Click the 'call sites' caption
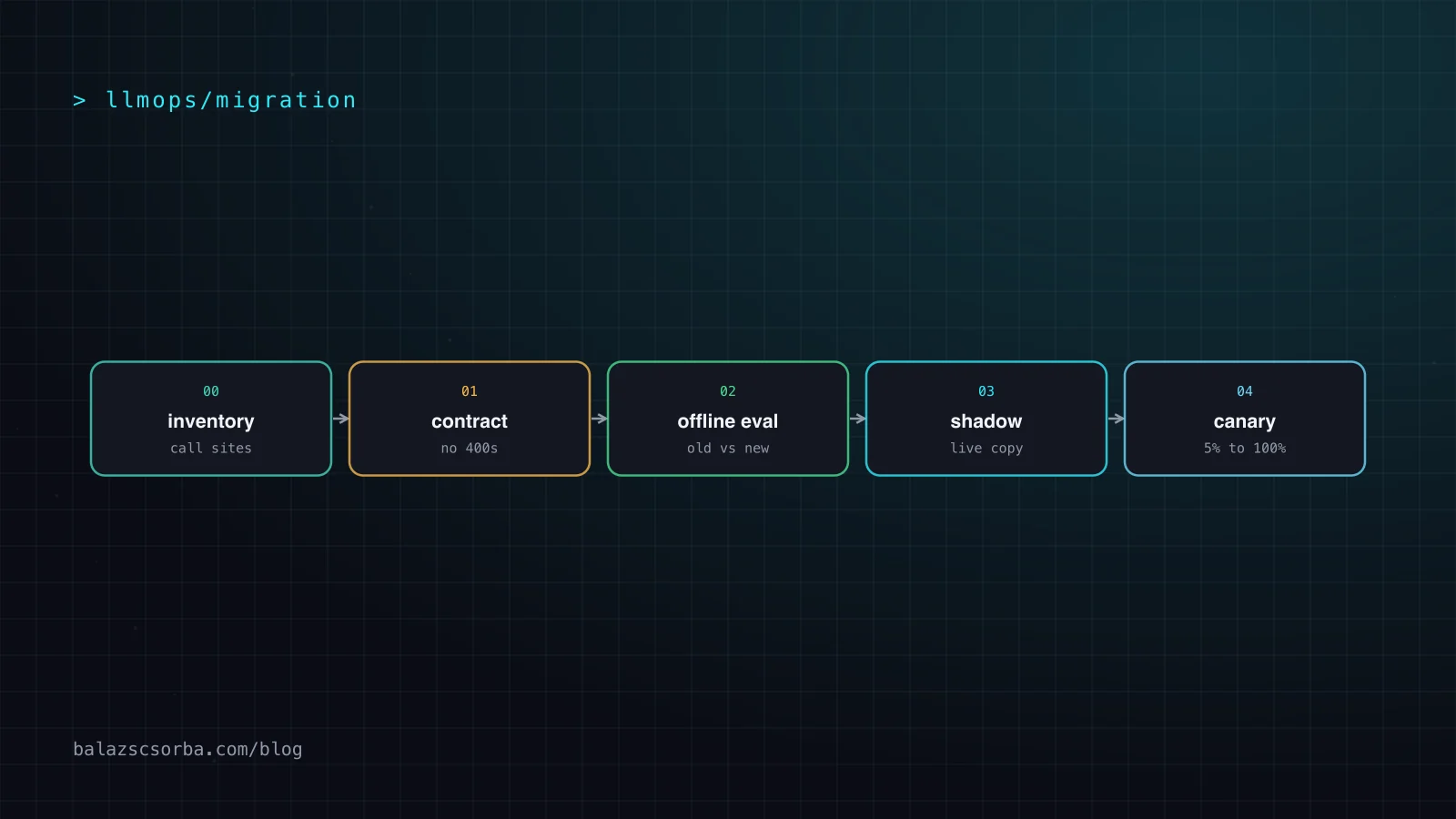Screen dimensions: 1456x819 [211, 448]
